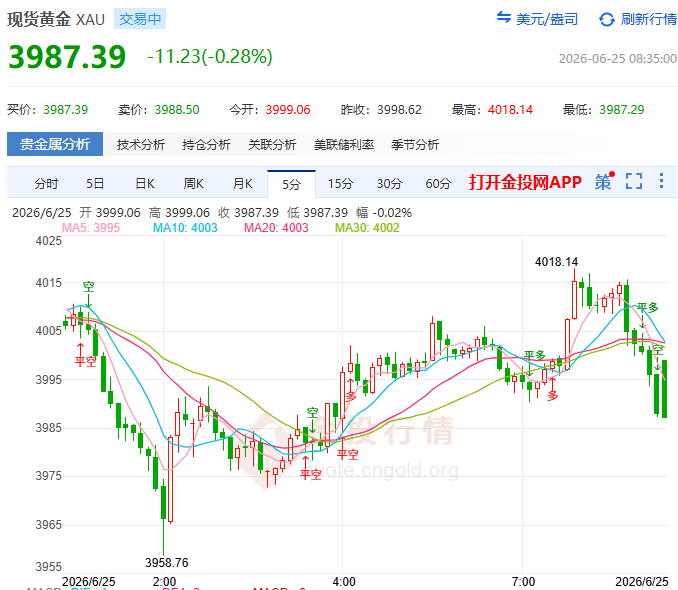Switch chart to 日K view
This screenshot has width=678, height=590.
click(x=144, y=184)
